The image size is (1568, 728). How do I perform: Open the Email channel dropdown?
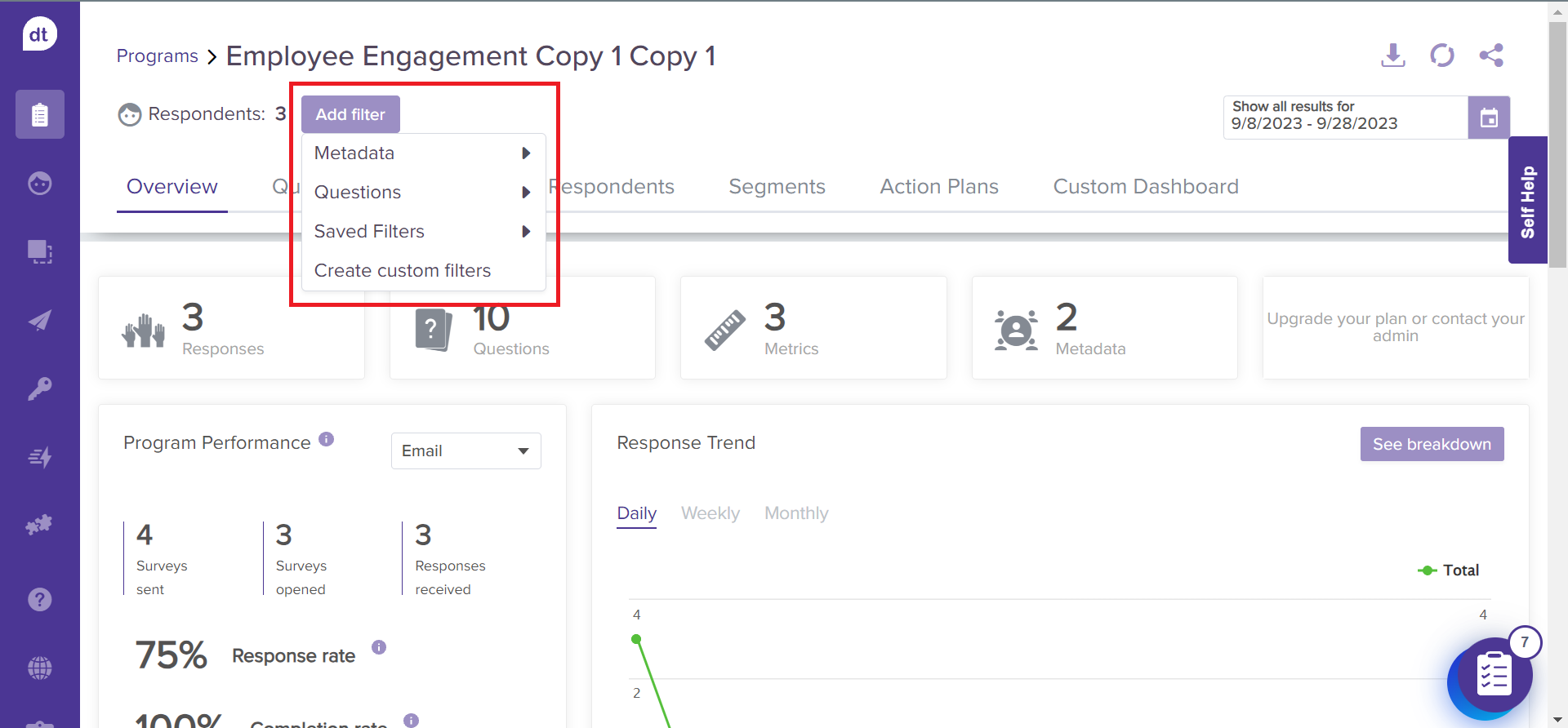[465, 451]
